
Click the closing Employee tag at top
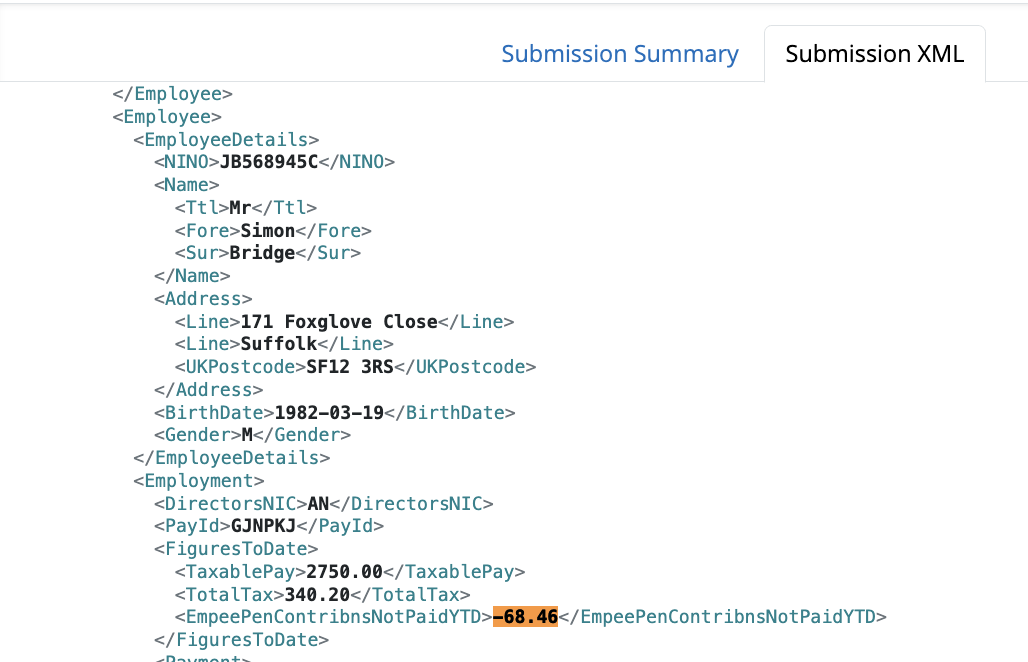pyautogui.click(x=172, y=93)
